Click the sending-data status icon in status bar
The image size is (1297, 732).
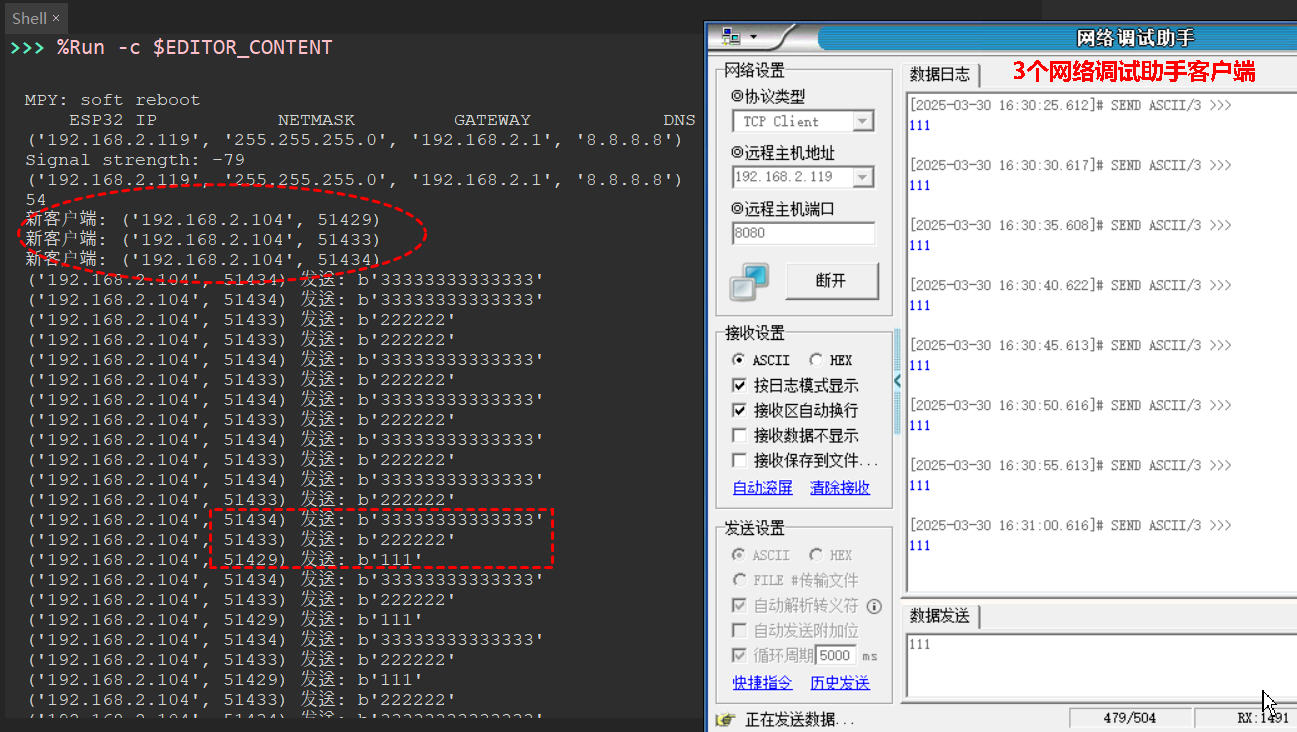pos(726,719)
